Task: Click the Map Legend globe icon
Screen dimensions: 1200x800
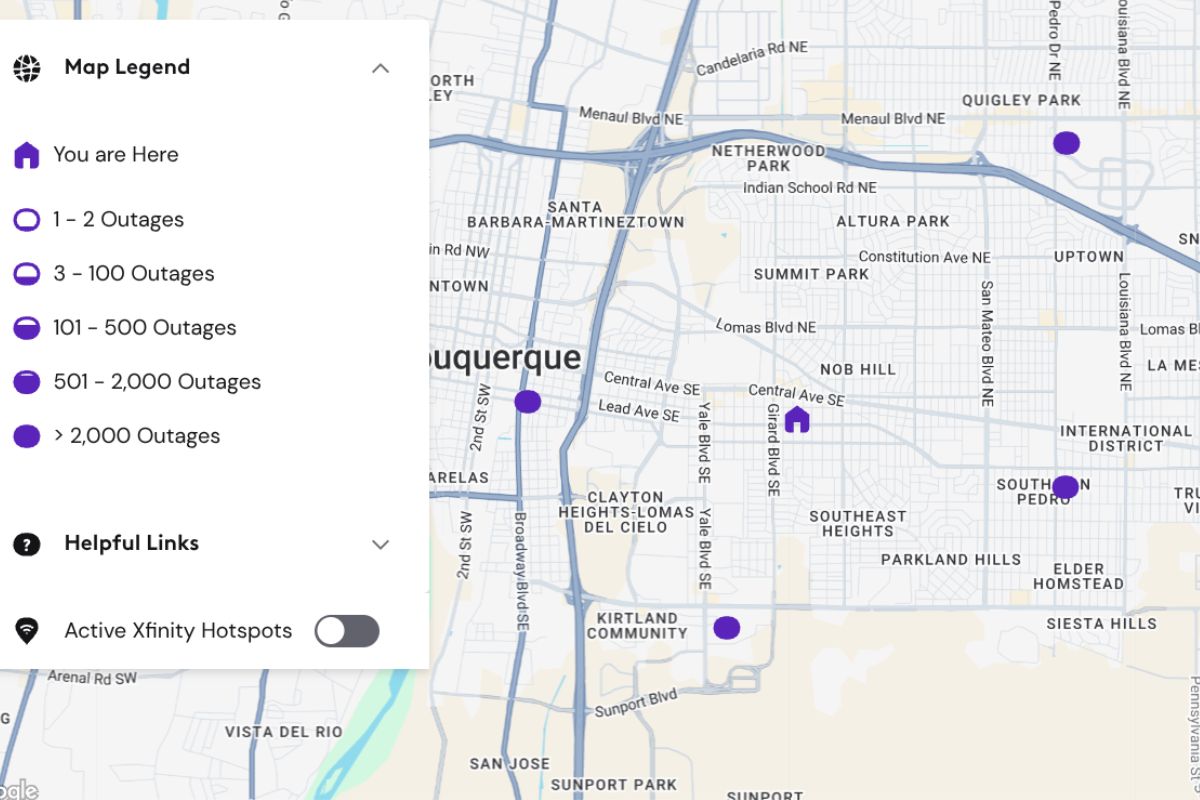Action: pyautogui.click(x=27, y=67)
